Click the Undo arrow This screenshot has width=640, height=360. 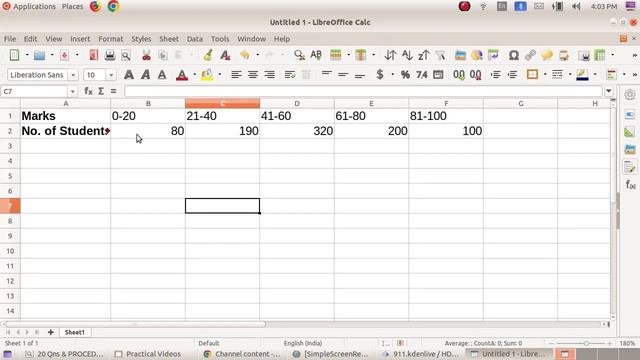tap(244, 55)
